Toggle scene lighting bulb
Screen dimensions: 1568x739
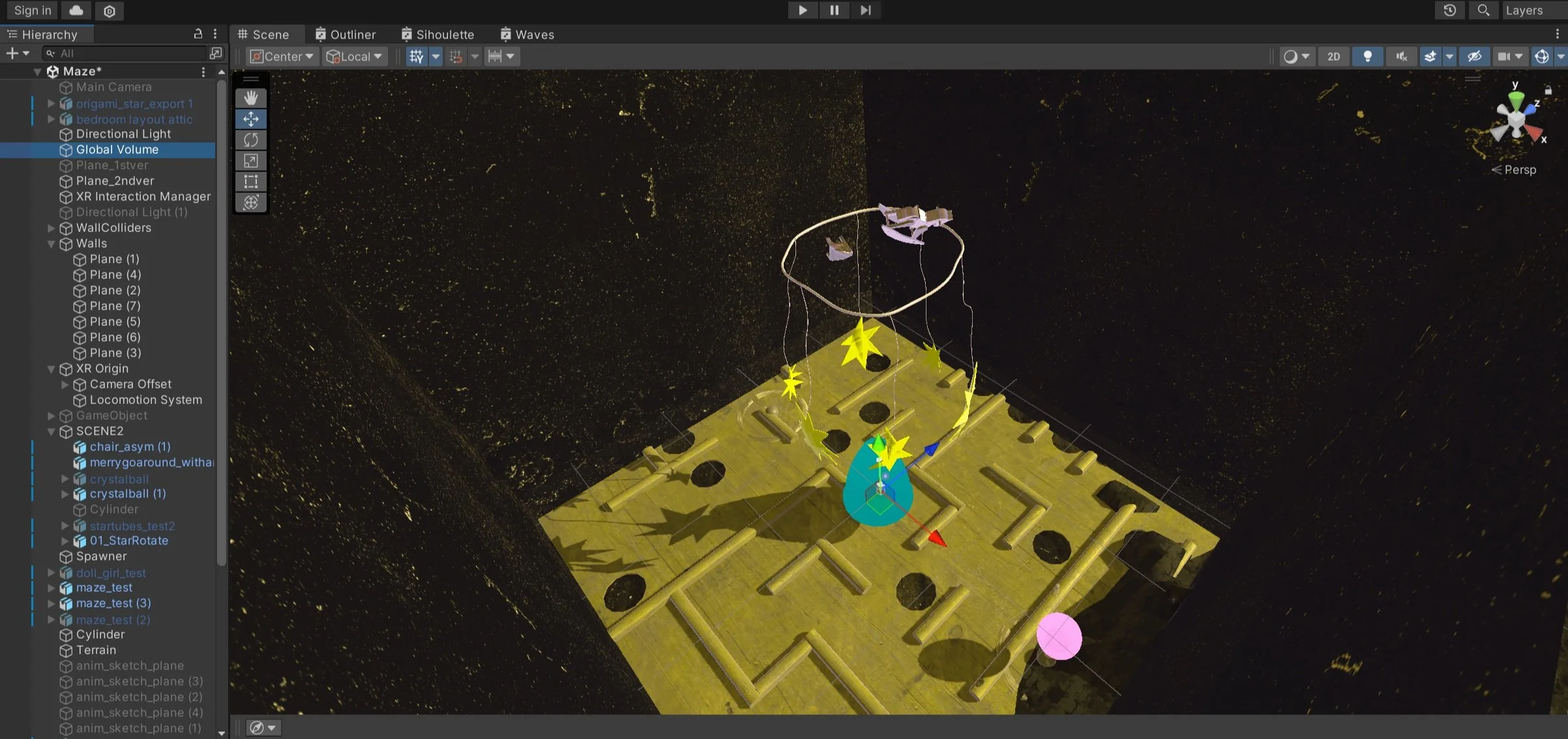tap(1367, 57)
